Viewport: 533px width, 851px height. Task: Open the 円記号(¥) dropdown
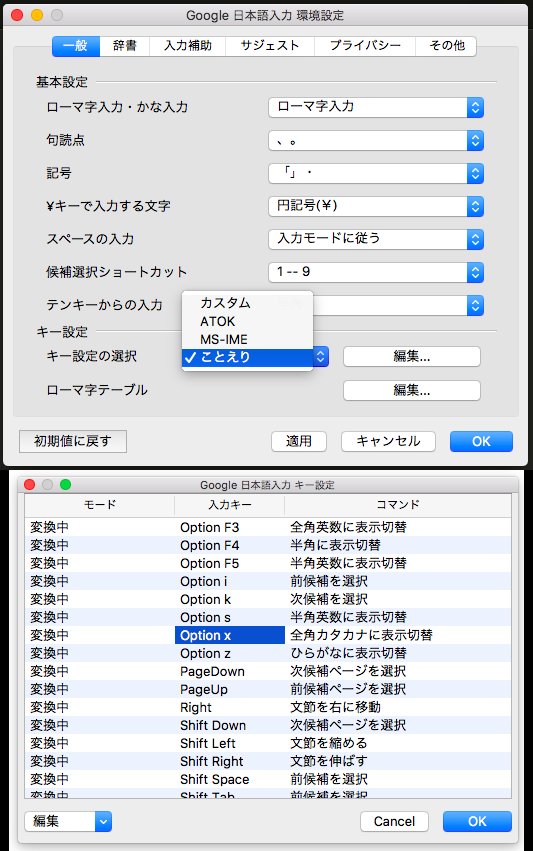[x=376, y=206]
